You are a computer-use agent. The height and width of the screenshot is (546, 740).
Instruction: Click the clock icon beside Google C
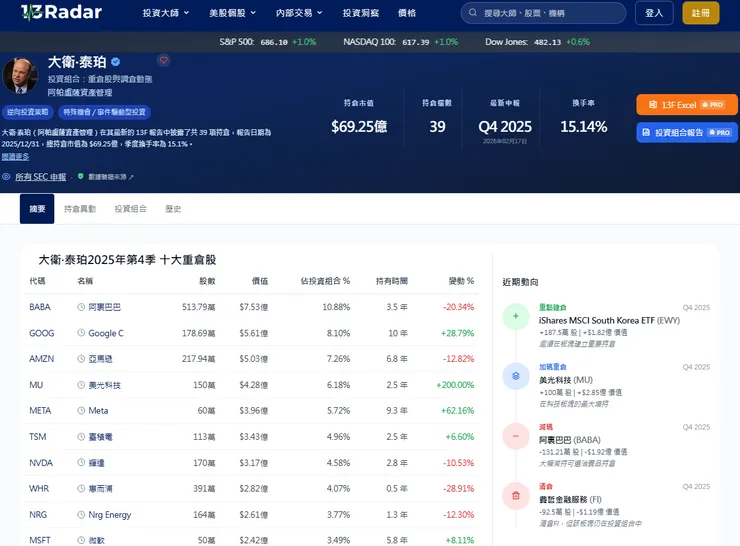coord(81,333)
